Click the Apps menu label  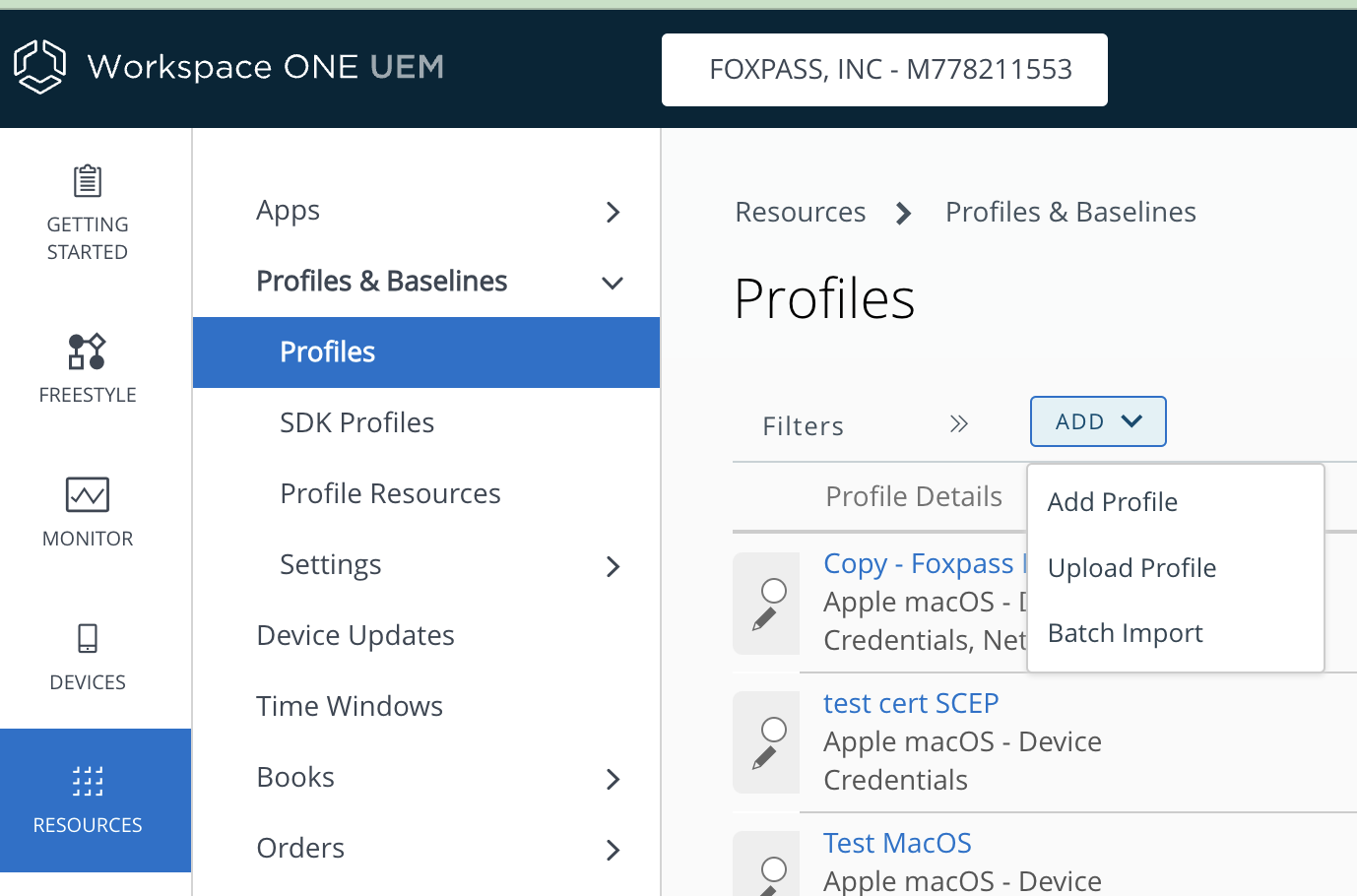point(288,211)
